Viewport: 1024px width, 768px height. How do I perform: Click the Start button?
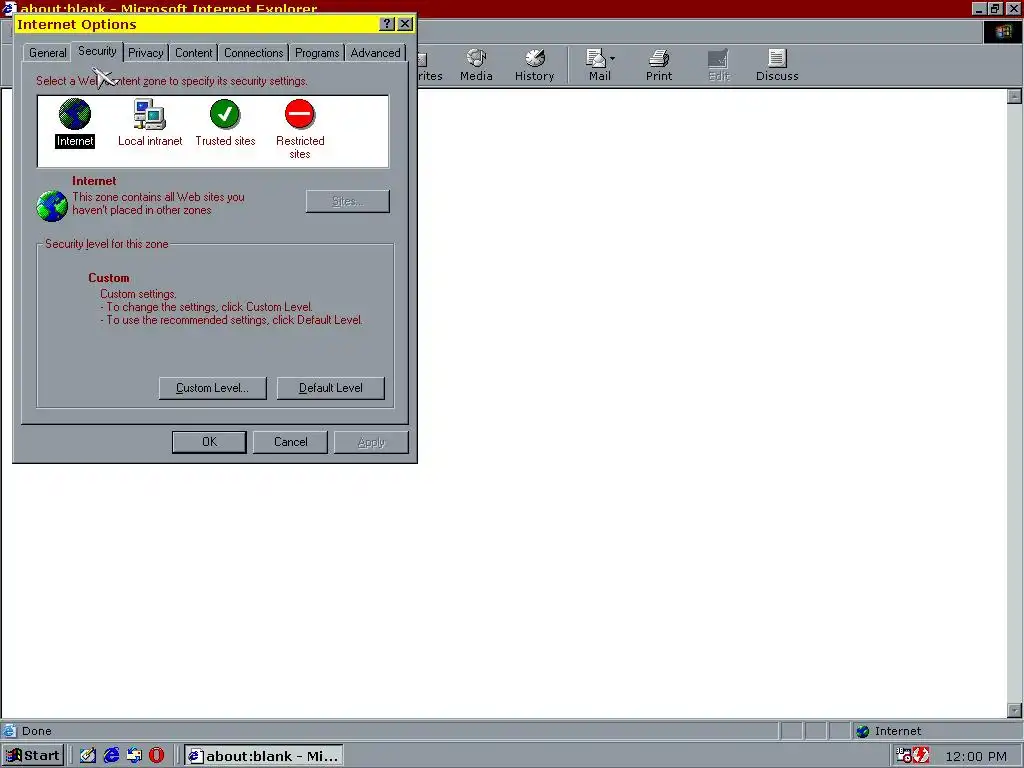coord(33,756)
